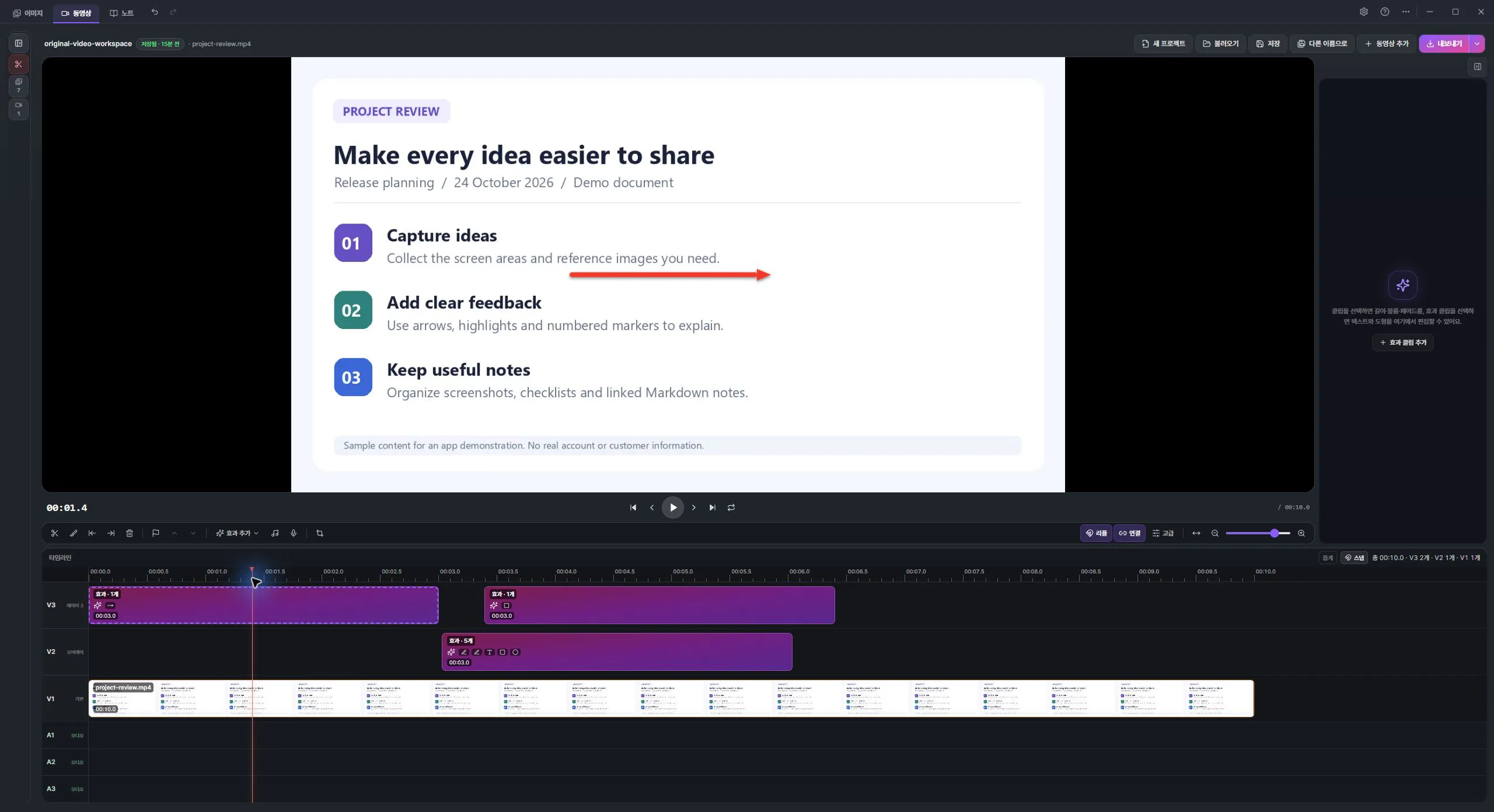Click the microphone record icon
The height and width of the screenshot is (812, 1494).
pos(294,533)
